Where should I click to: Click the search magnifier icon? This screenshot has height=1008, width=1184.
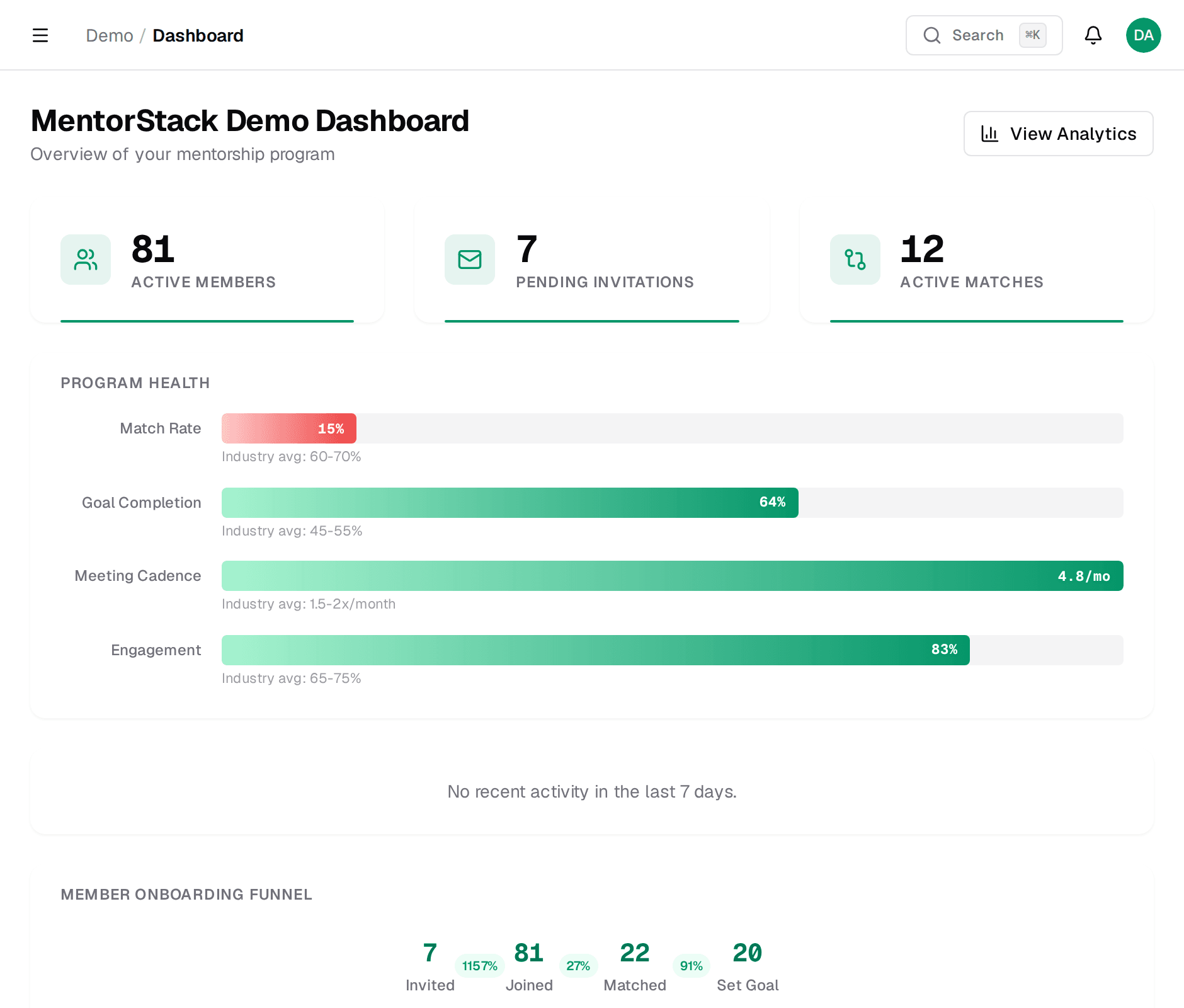pos(932,35)
